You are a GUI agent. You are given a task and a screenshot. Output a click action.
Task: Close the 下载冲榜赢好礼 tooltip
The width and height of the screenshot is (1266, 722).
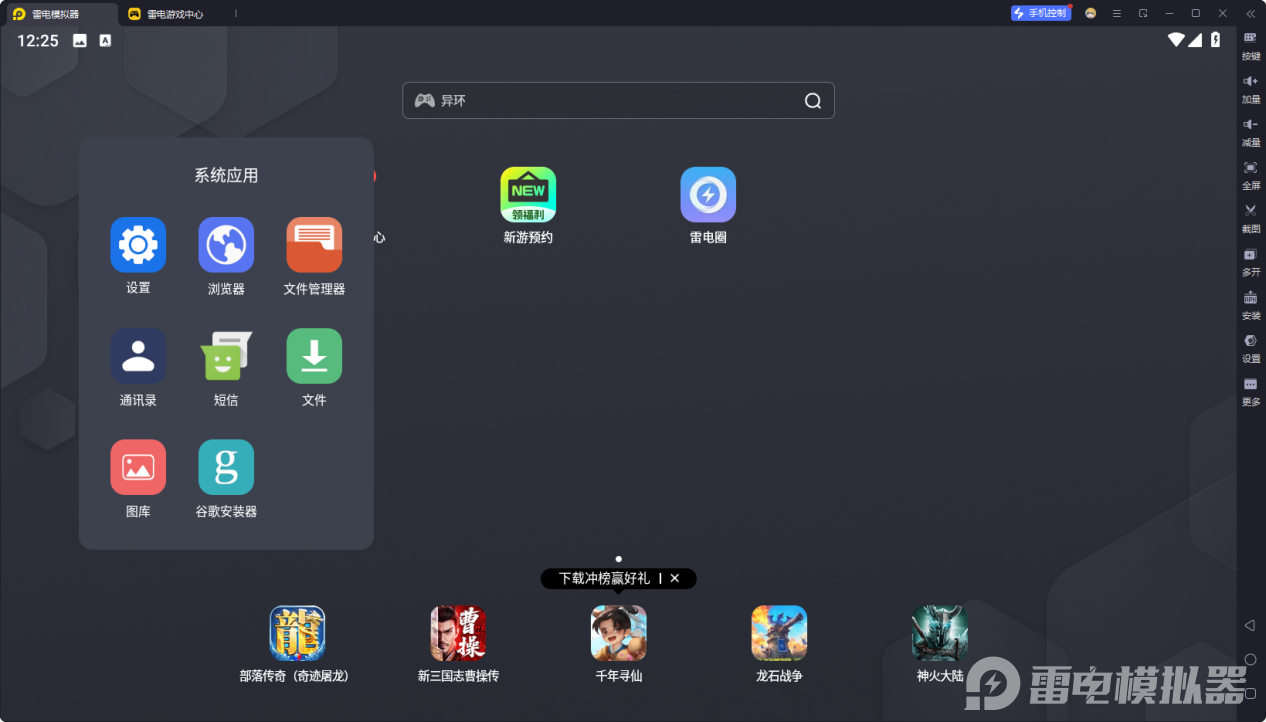pyautogui.click(x=675, y=578)
